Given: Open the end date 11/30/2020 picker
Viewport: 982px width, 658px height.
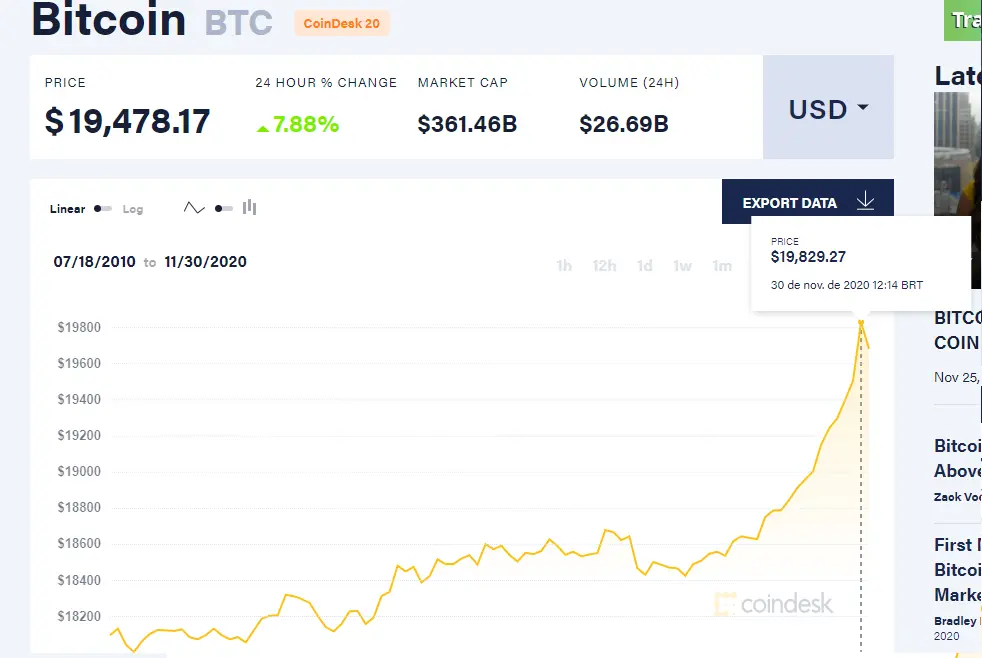Looking at the screenshot, I should click(205, 262).
